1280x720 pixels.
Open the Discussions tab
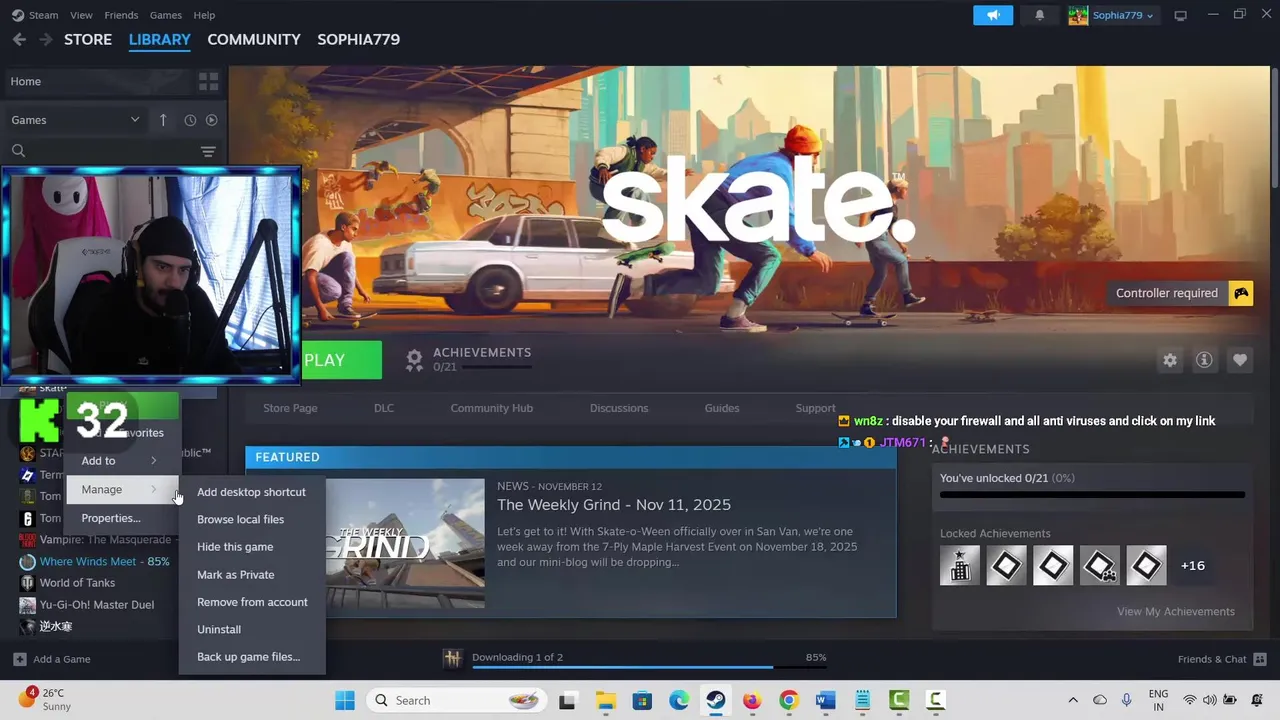619,408
